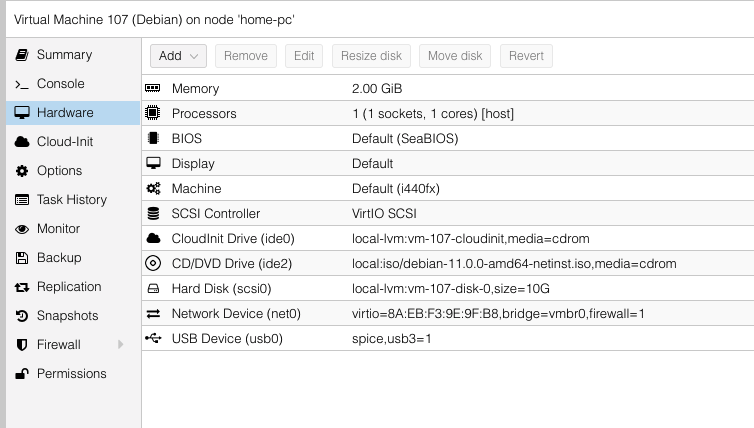Click the Summary book icon in sidebar
The width and height of the screenshot is (754, 428).
pyautogui.click(x=21, y=55)
